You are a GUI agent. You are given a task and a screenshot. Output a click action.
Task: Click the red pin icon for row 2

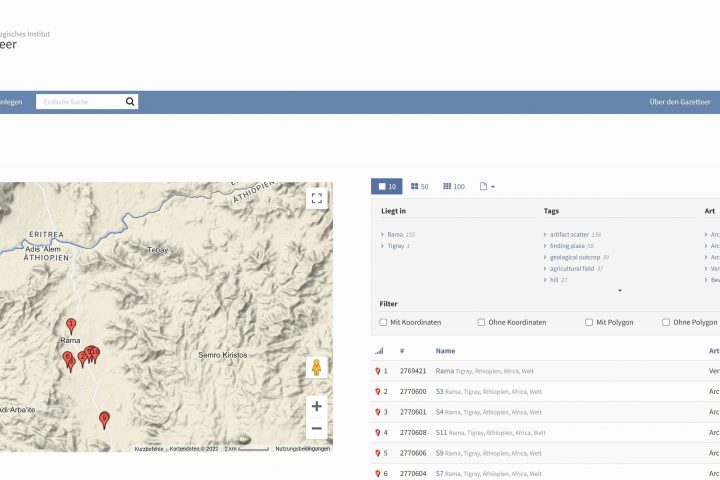377,392
